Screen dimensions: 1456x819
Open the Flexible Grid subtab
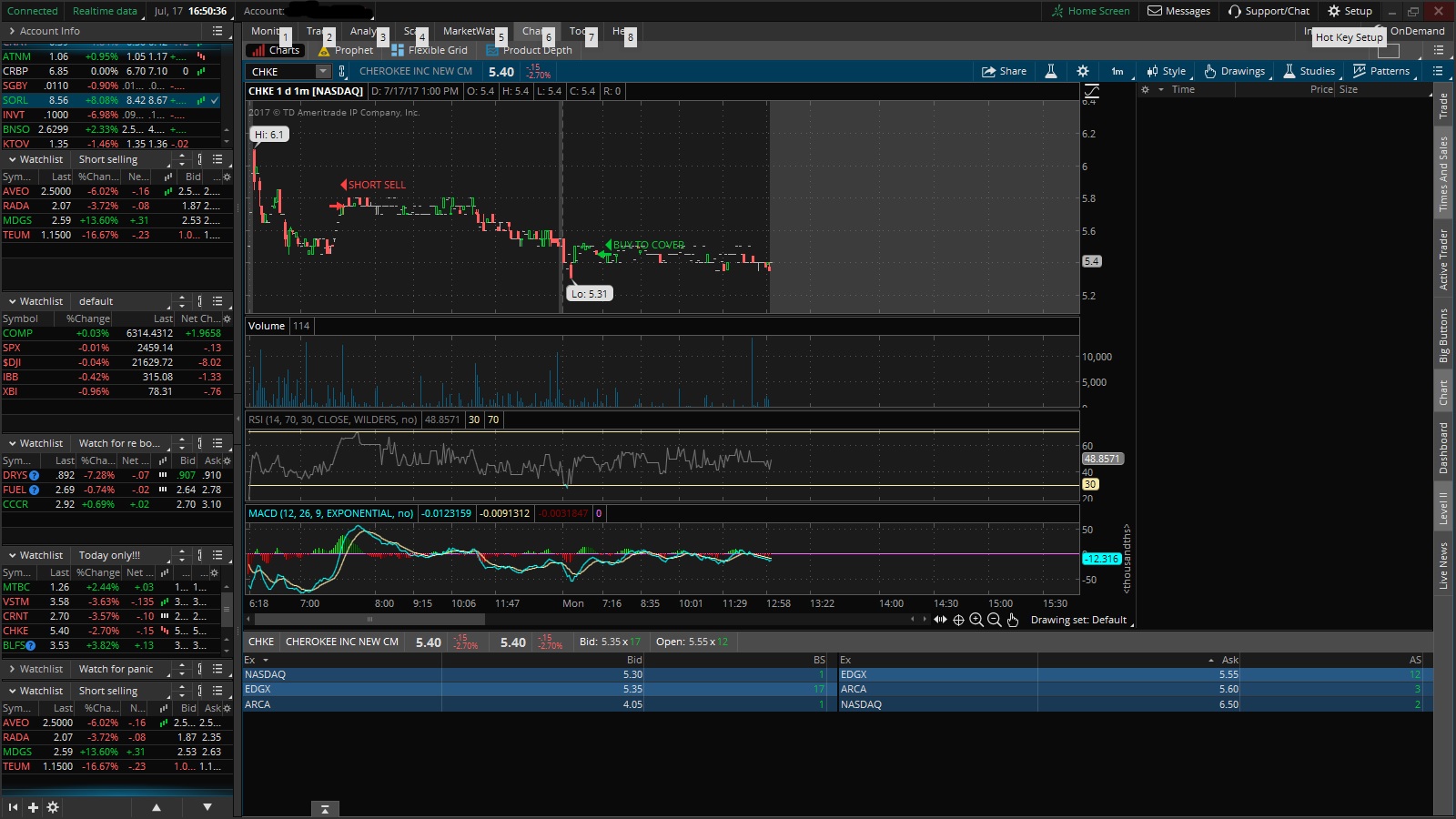tap(430, 50)
